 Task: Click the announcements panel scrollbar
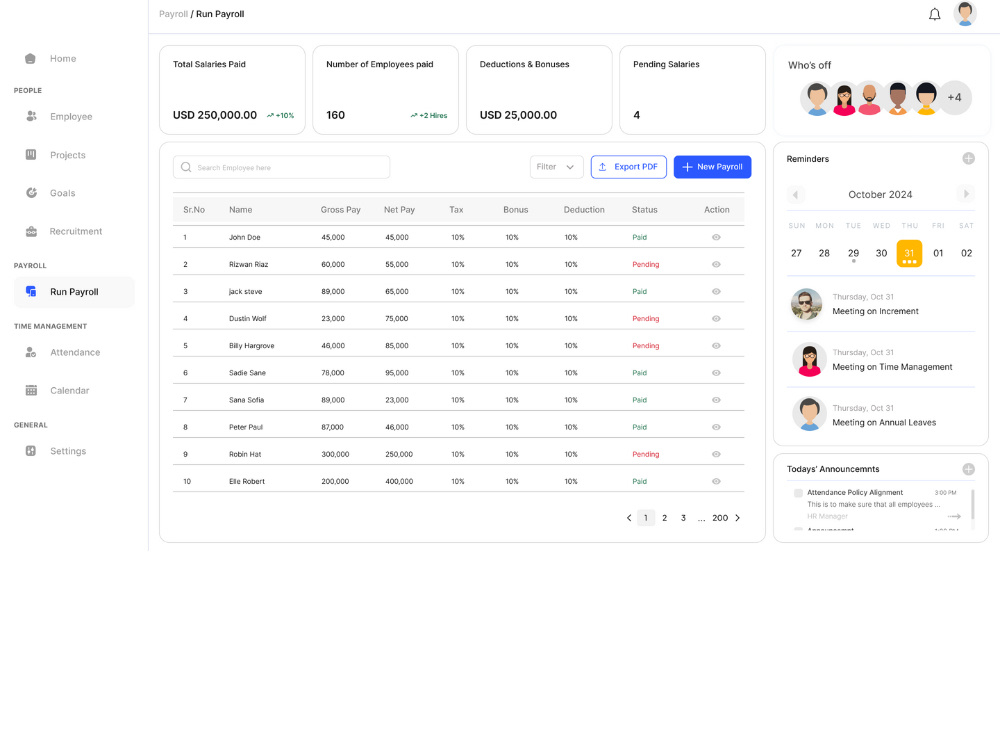pyautogui.click(x=973, y=504)
